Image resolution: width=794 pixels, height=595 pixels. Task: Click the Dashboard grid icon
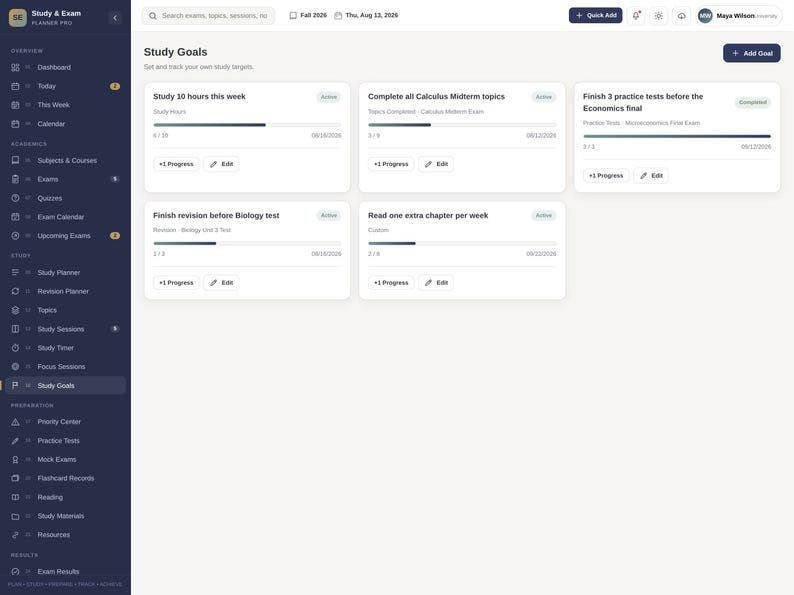click(x=15, y=67)
